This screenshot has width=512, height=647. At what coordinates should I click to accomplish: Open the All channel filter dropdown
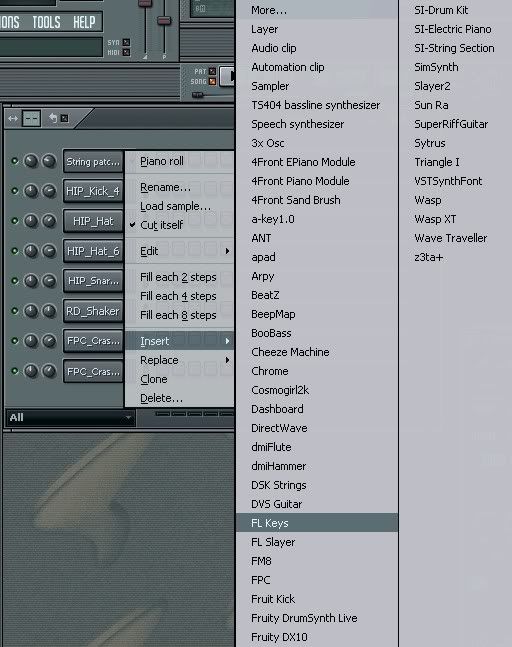(71, 418)
